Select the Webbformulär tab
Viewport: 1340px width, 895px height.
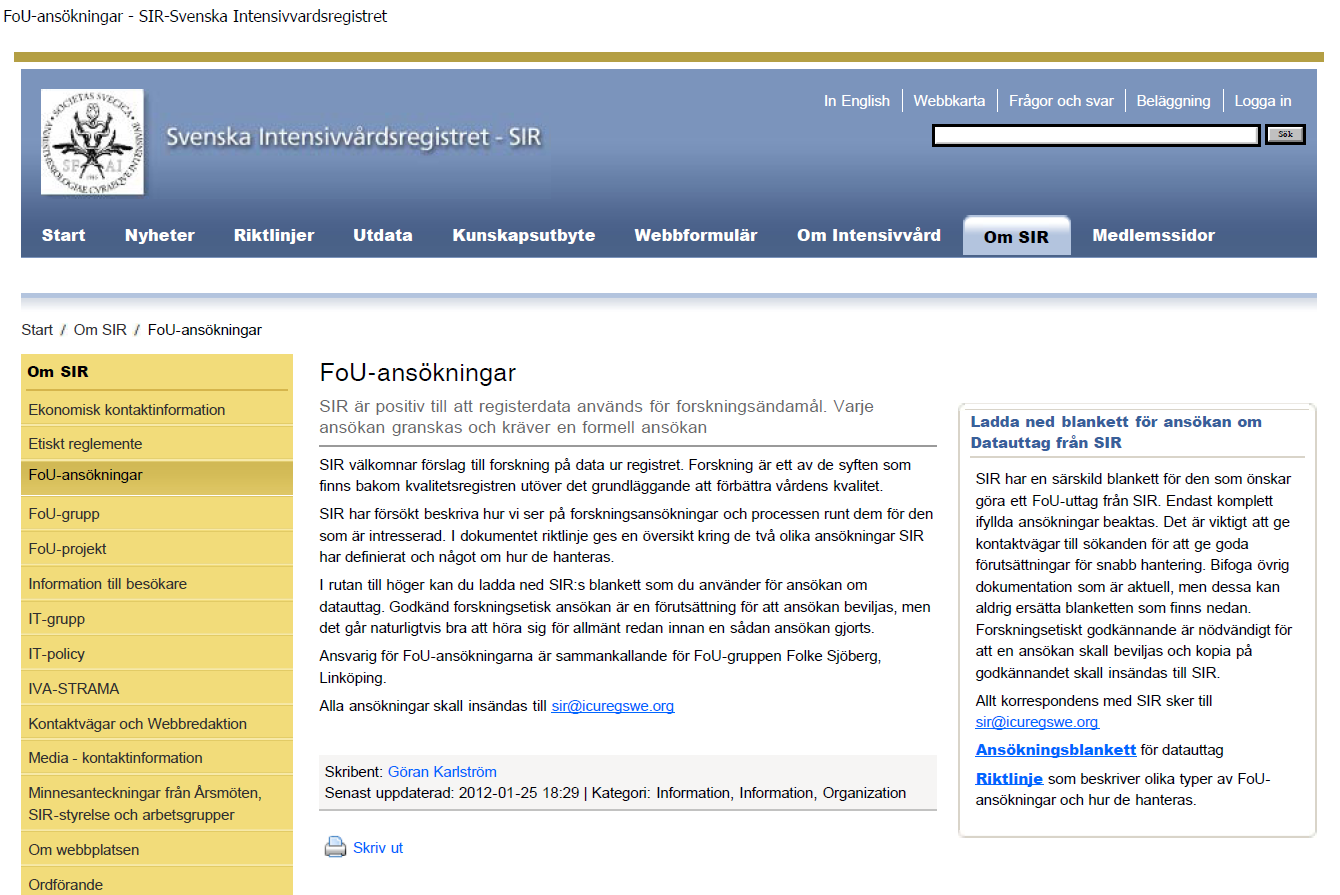coord(696,236)
